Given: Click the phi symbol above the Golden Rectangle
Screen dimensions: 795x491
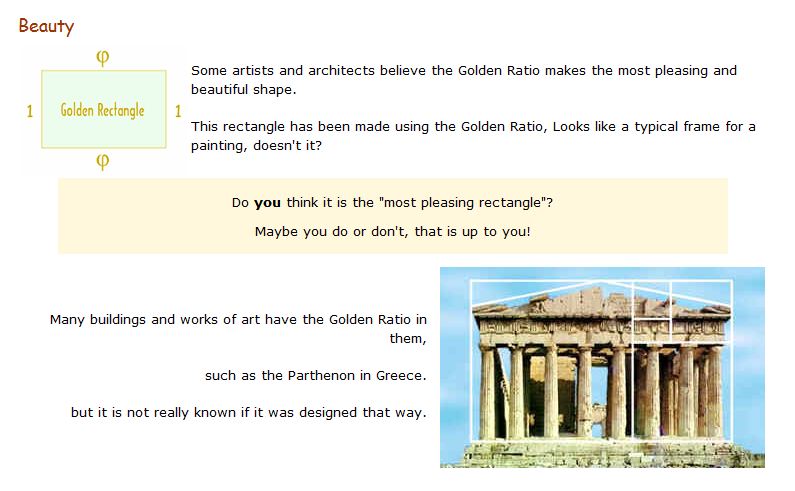Looking at the screenshot, I should pyautogui.click(x=102, y=57).
